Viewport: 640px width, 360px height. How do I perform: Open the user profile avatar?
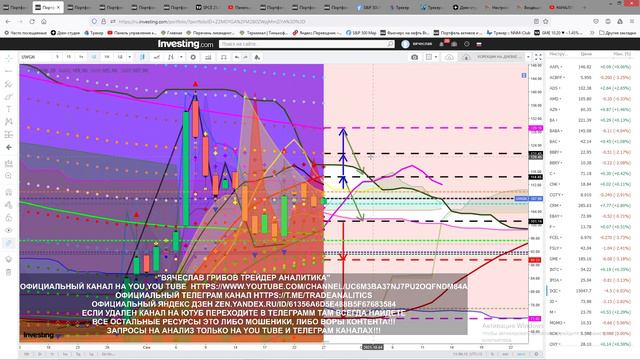[405, 44]
